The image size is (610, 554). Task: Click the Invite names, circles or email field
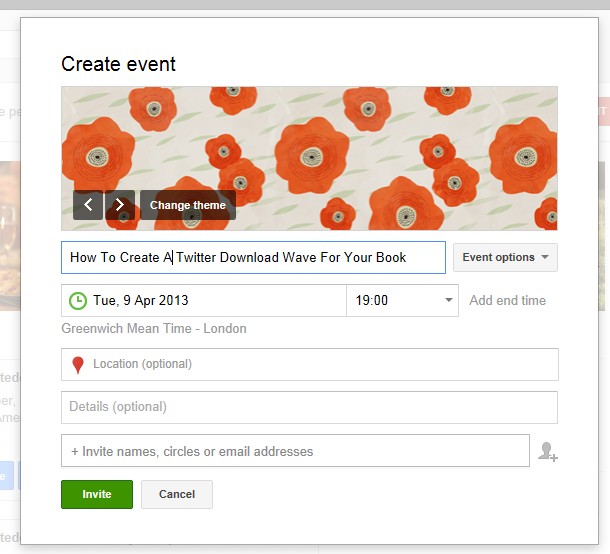(295, 451)
